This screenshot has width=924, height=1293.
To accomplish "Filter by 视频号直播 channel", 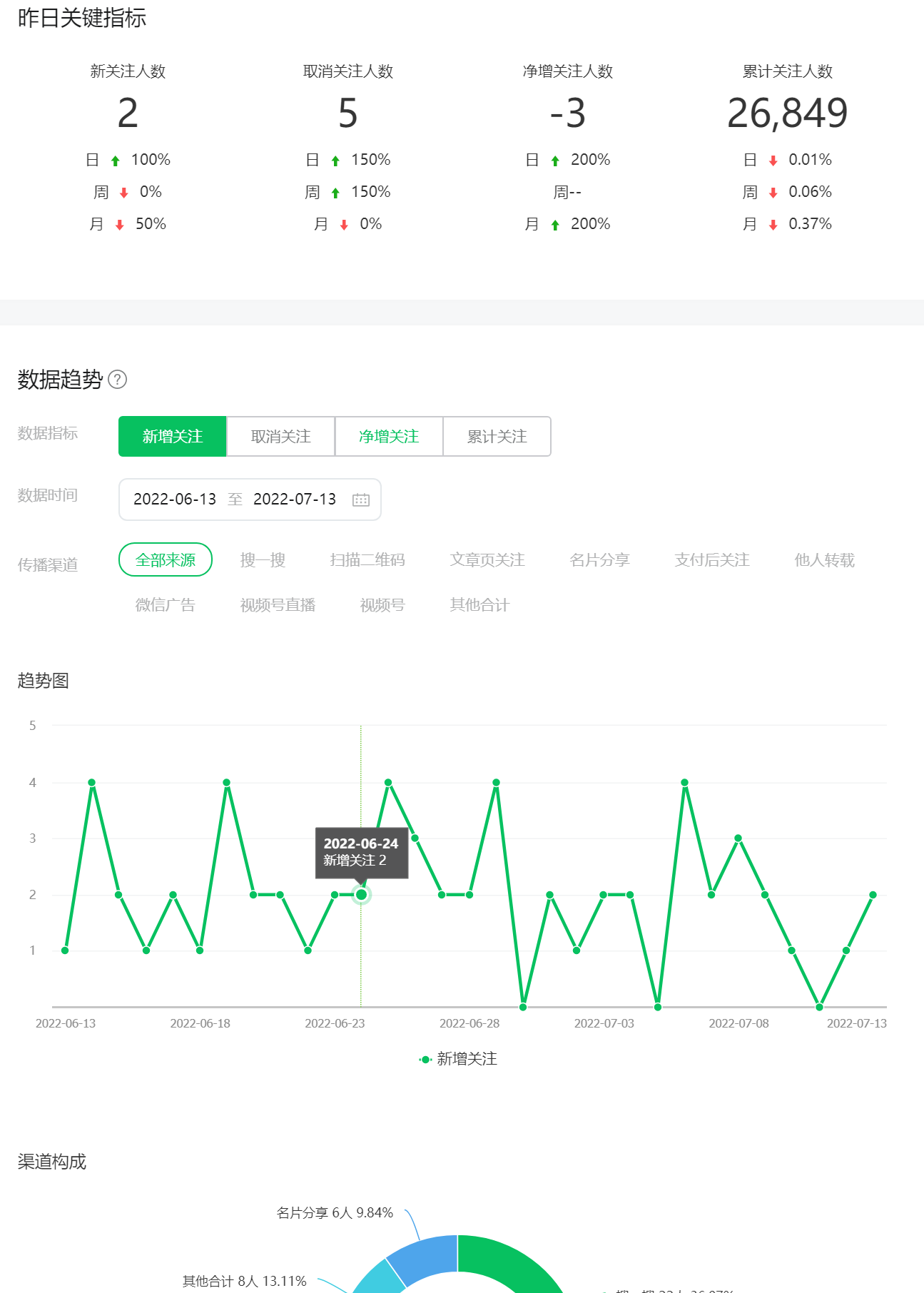I will pyautogui.click(x=278, y=605).
